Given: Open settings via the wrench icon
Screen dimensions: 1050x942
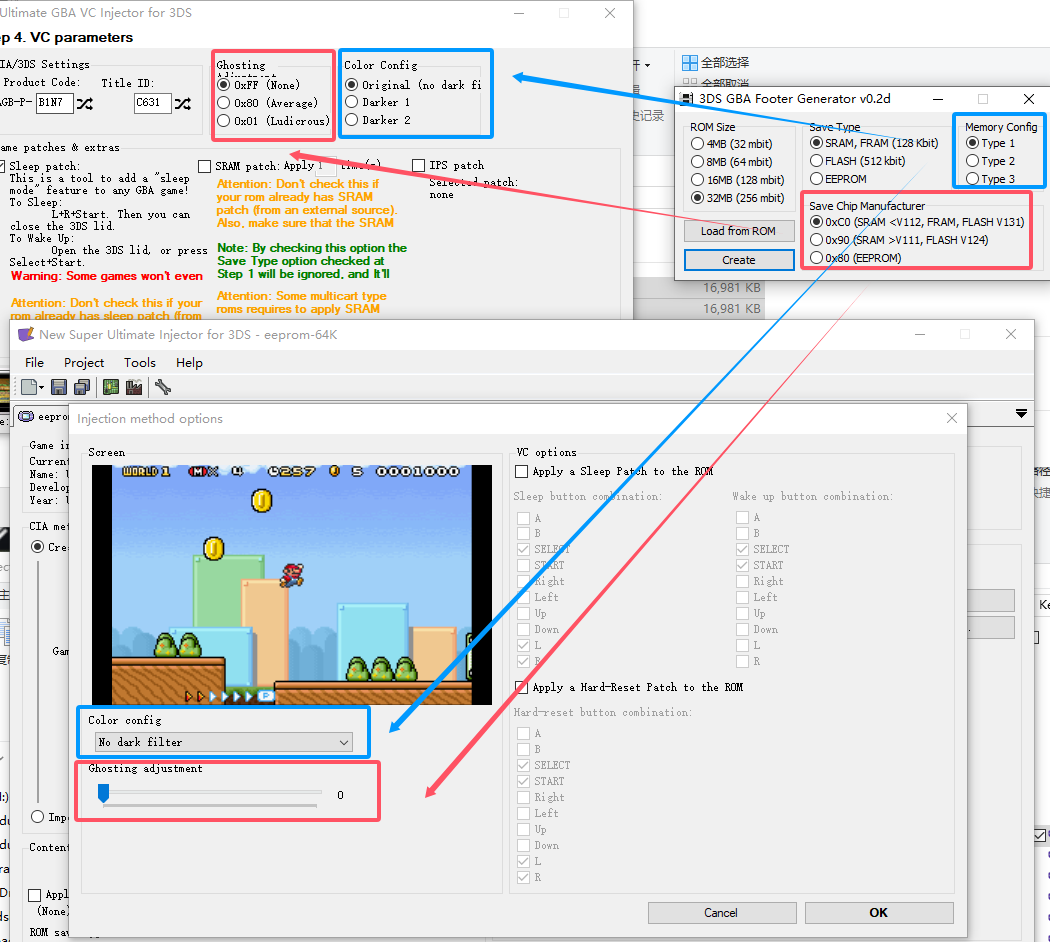Looking at the screenshot, I should point(163,387).
